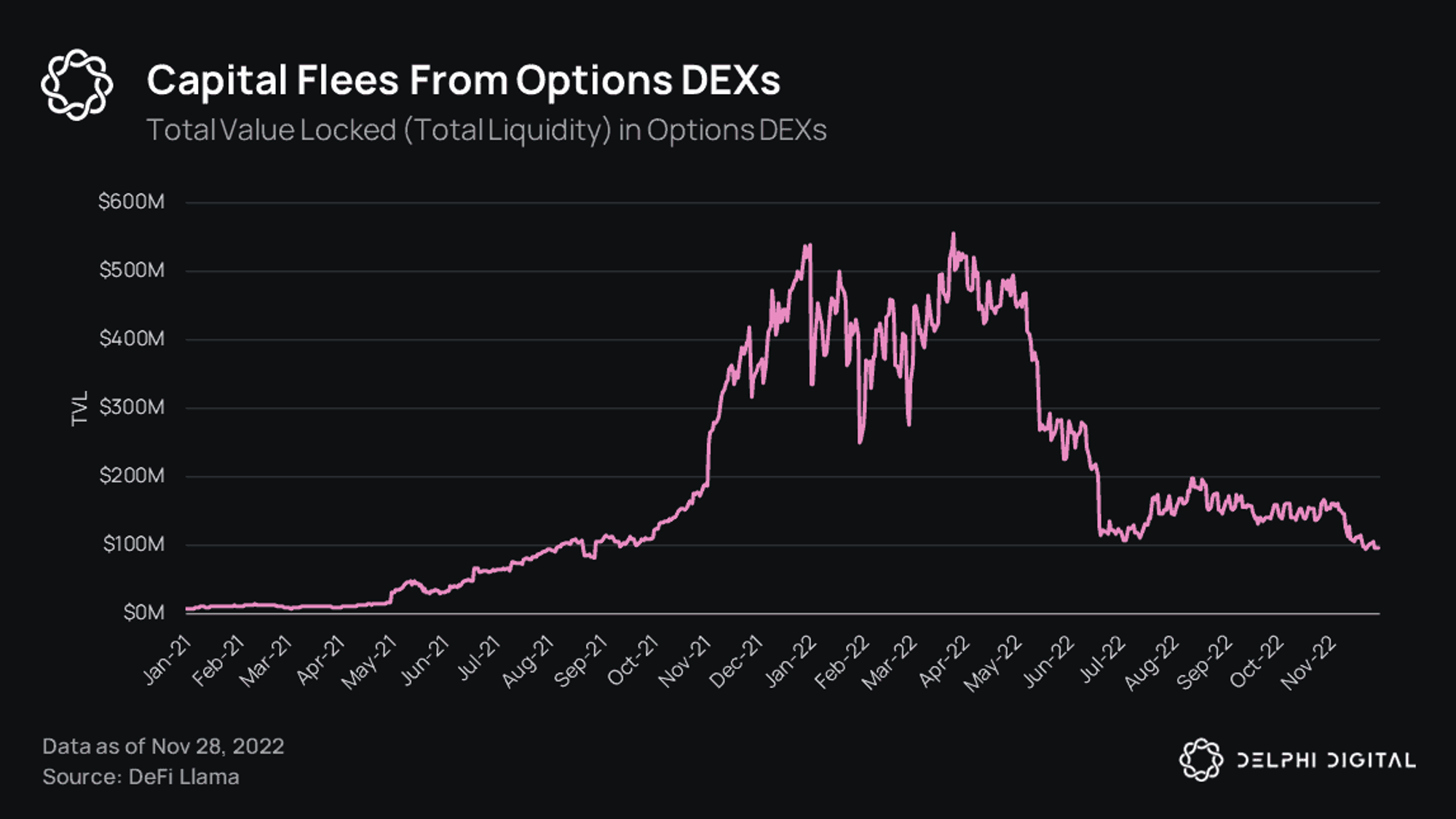Click the DELPHI DIGITAL wordmark text
Image resolution: width=1456 pixels, height=819 pixels.
click(1326, 761)
